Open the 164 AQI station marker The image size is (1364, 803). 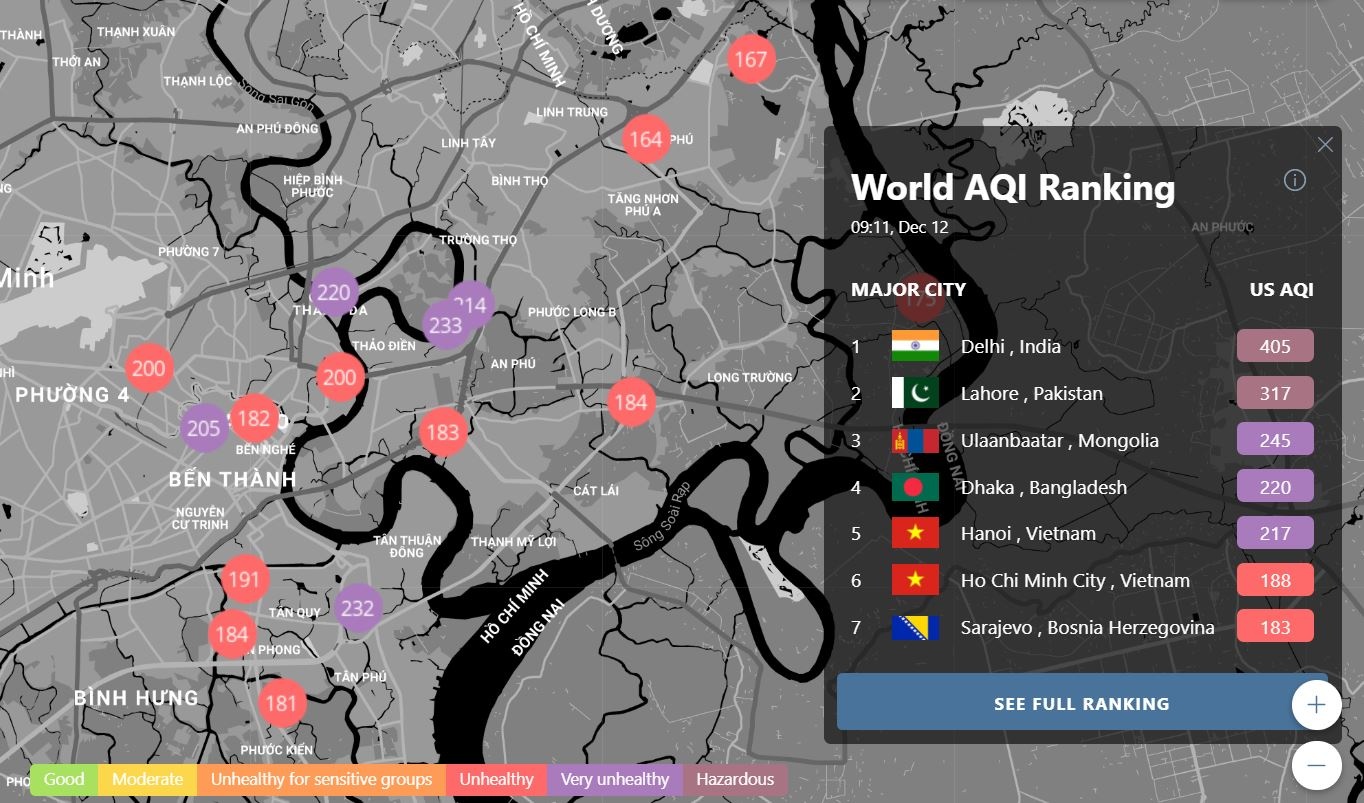coord(645,139)
